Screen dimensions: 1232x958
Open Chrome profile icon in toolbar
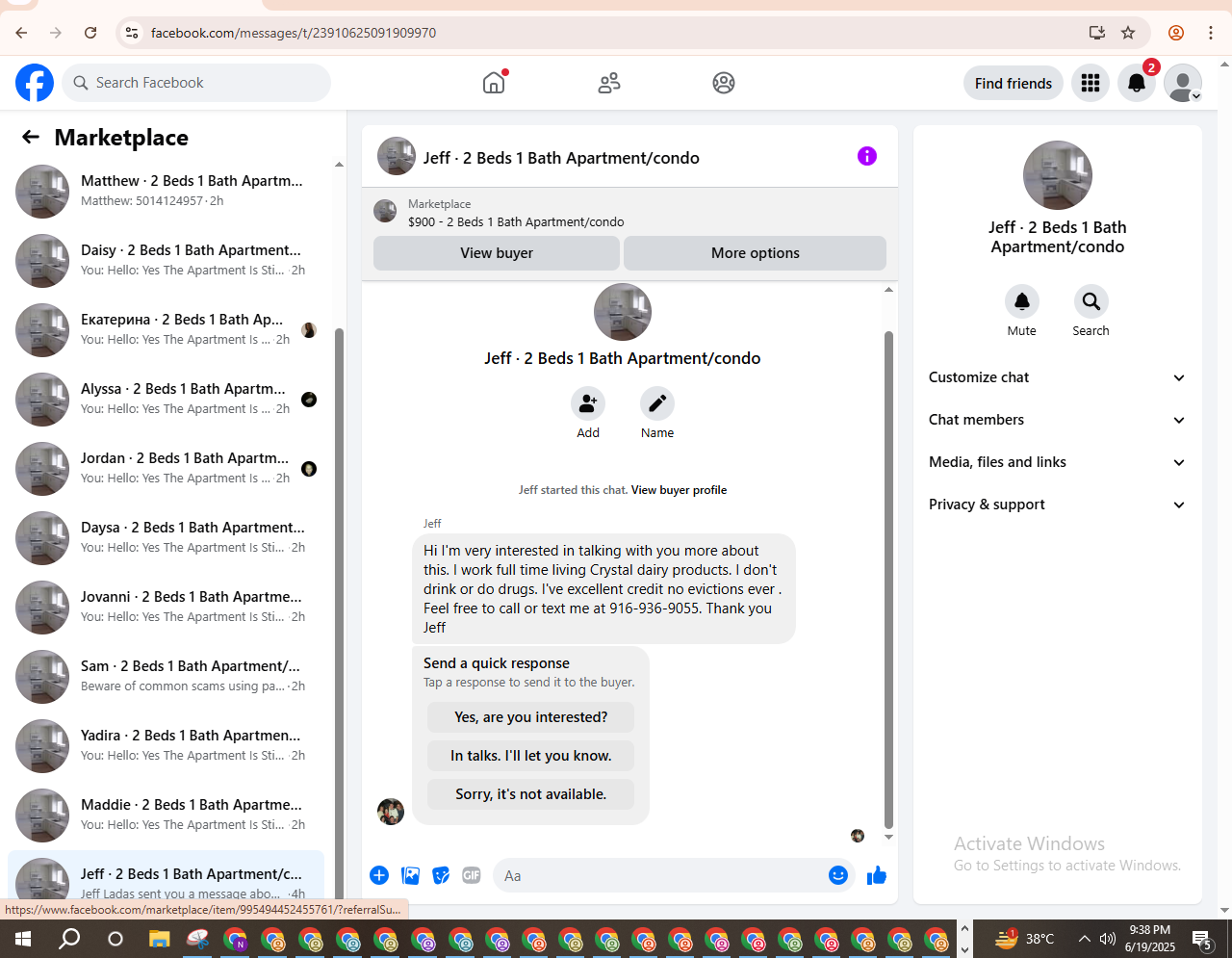1176,33
